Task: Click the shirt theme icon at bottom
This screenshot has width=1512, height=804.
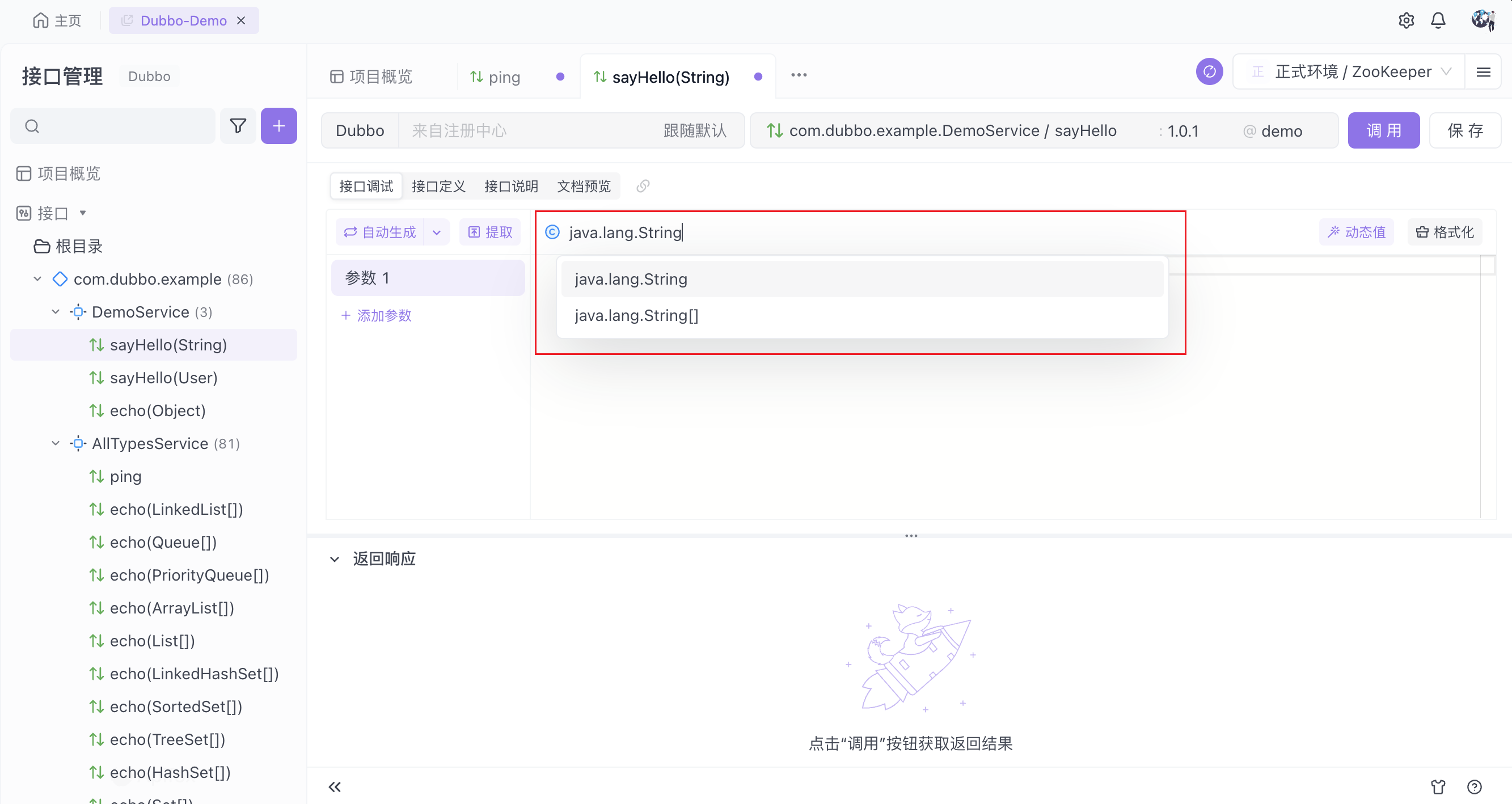Action: [x=1438, y=786]
